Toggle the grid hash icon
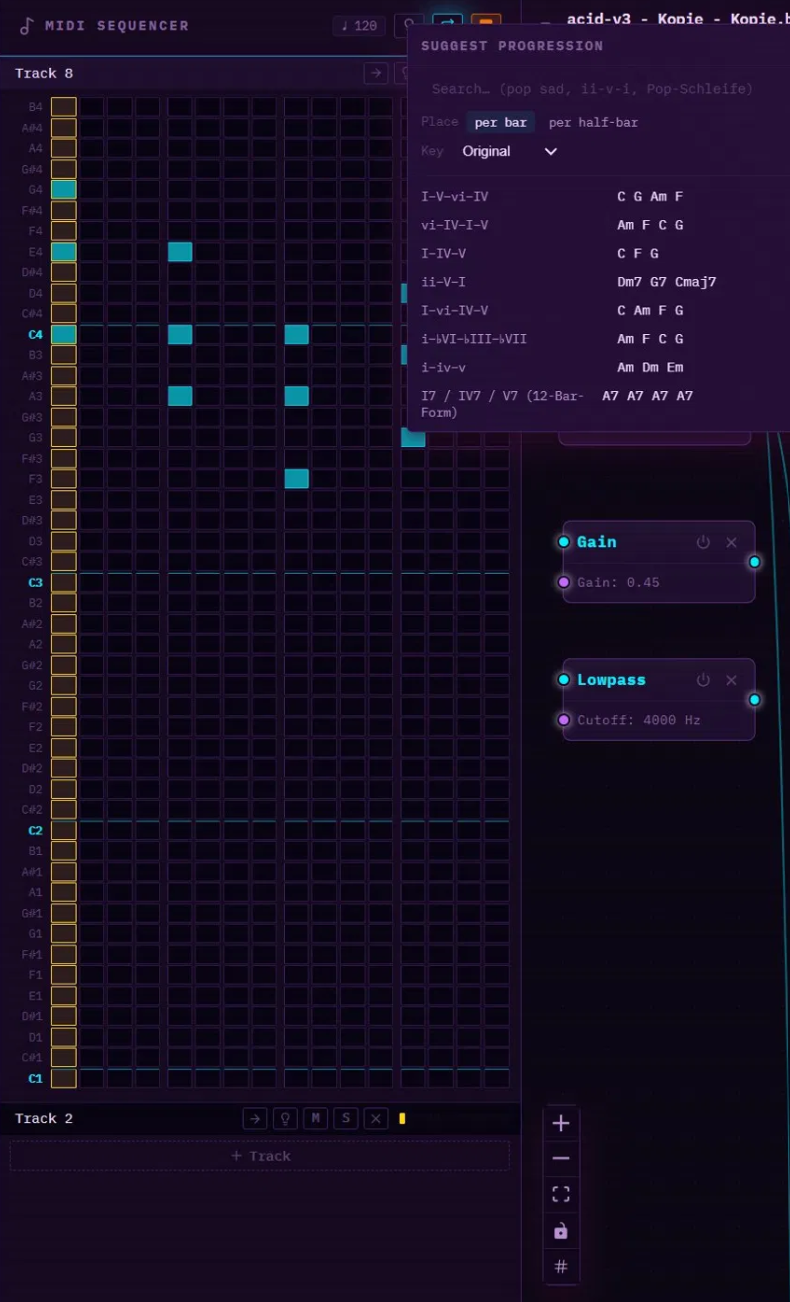The image size is (790, 1302). pyautogui.click(x=561, y=1267)
